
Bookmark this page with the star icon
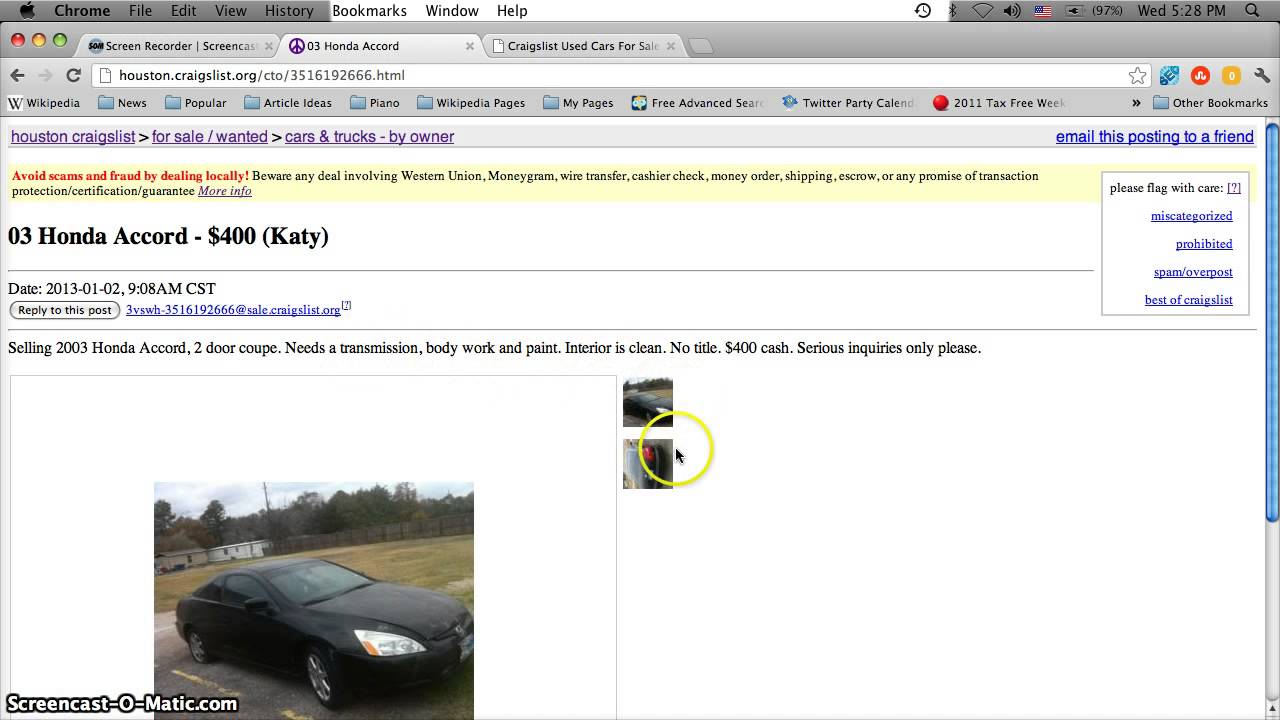[1137, 75]
